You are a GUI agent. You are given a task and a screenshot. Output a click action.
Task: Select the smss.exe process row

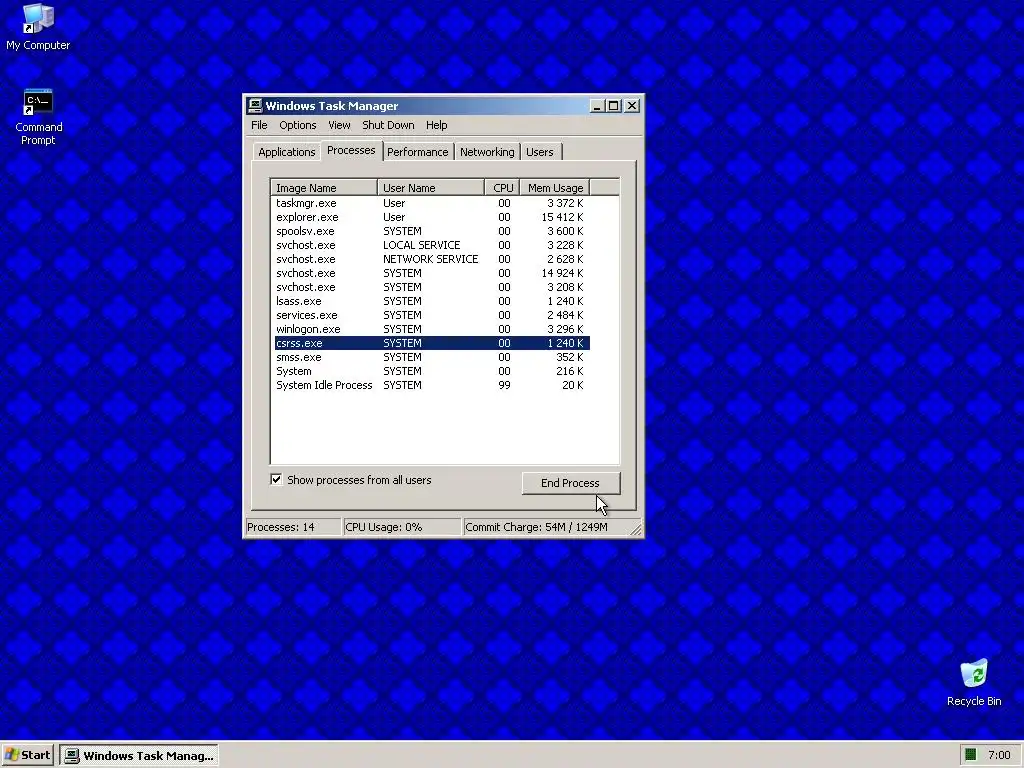[x=432, y=357]
